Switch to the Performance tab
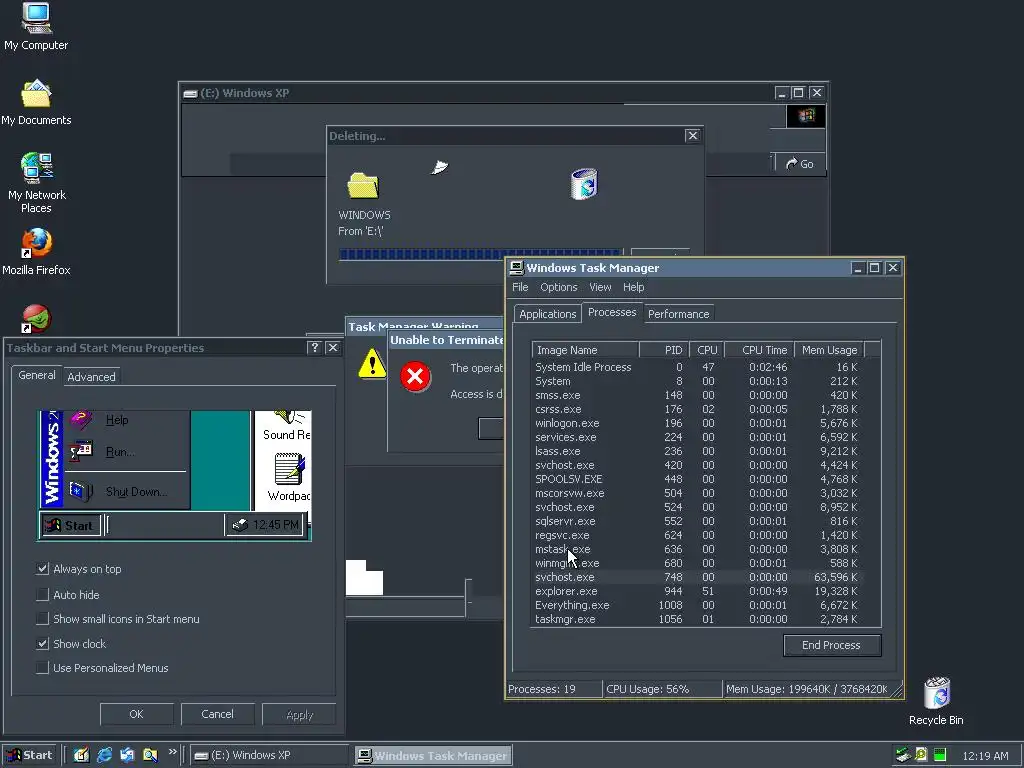 pyautogui.click(x=678, y=314)
